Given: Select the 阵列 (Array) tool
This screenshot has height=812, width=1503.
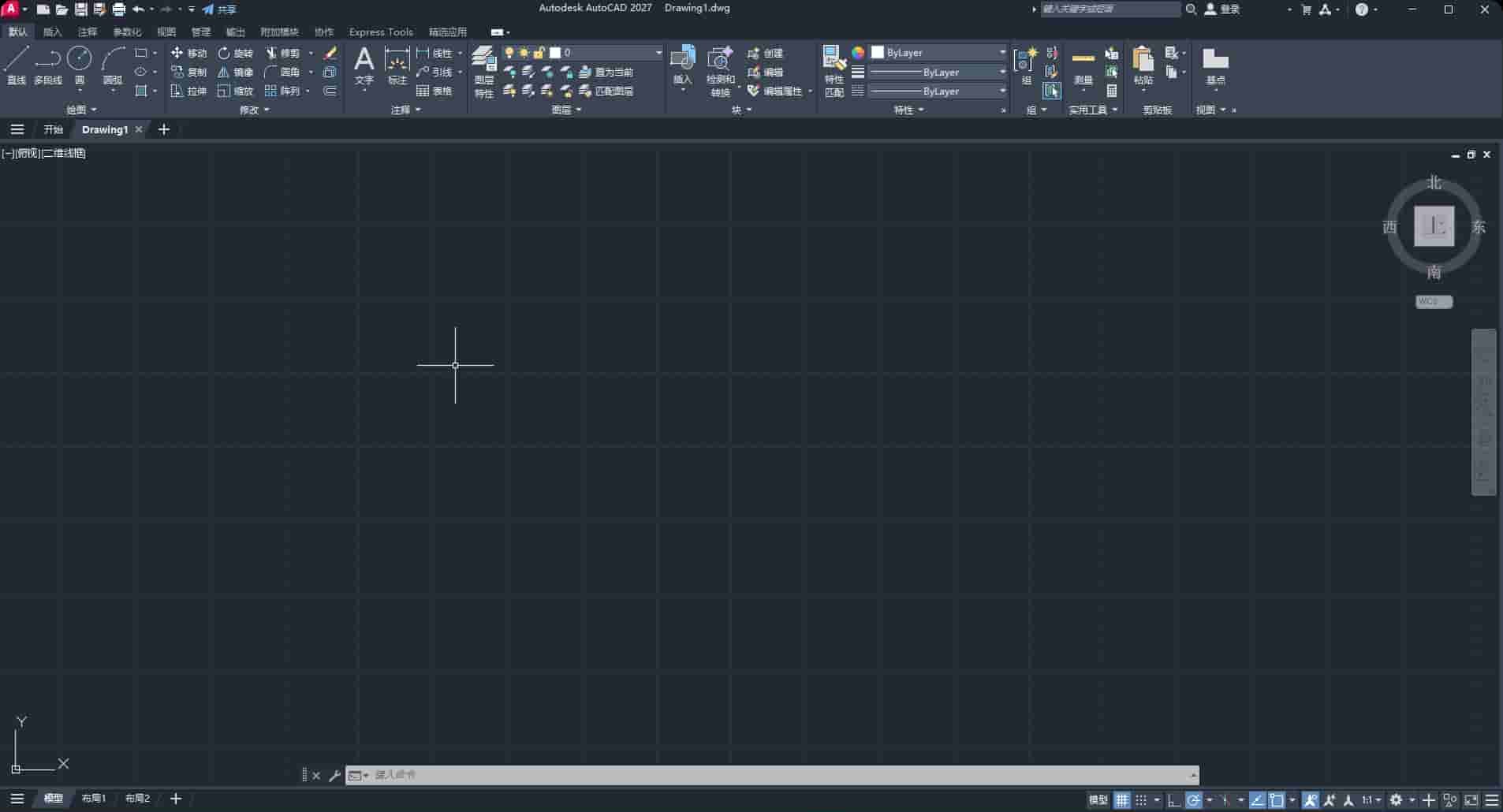Looking at the screenshot, I should point(286,91).
